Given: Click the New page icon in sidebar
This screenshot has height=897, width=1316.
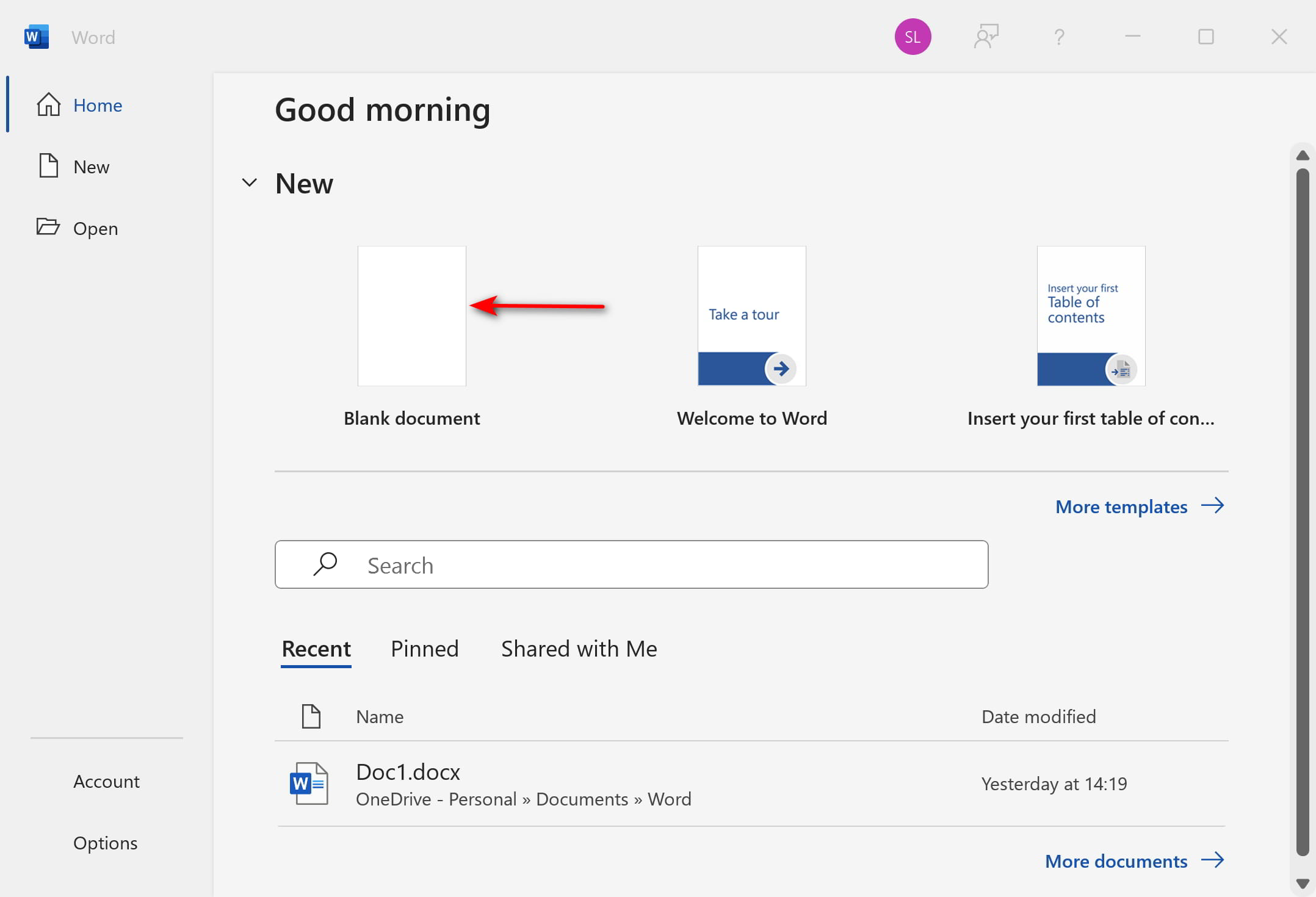Looking at the screenshot, I should pyautogui.click(x=49, y=166).
